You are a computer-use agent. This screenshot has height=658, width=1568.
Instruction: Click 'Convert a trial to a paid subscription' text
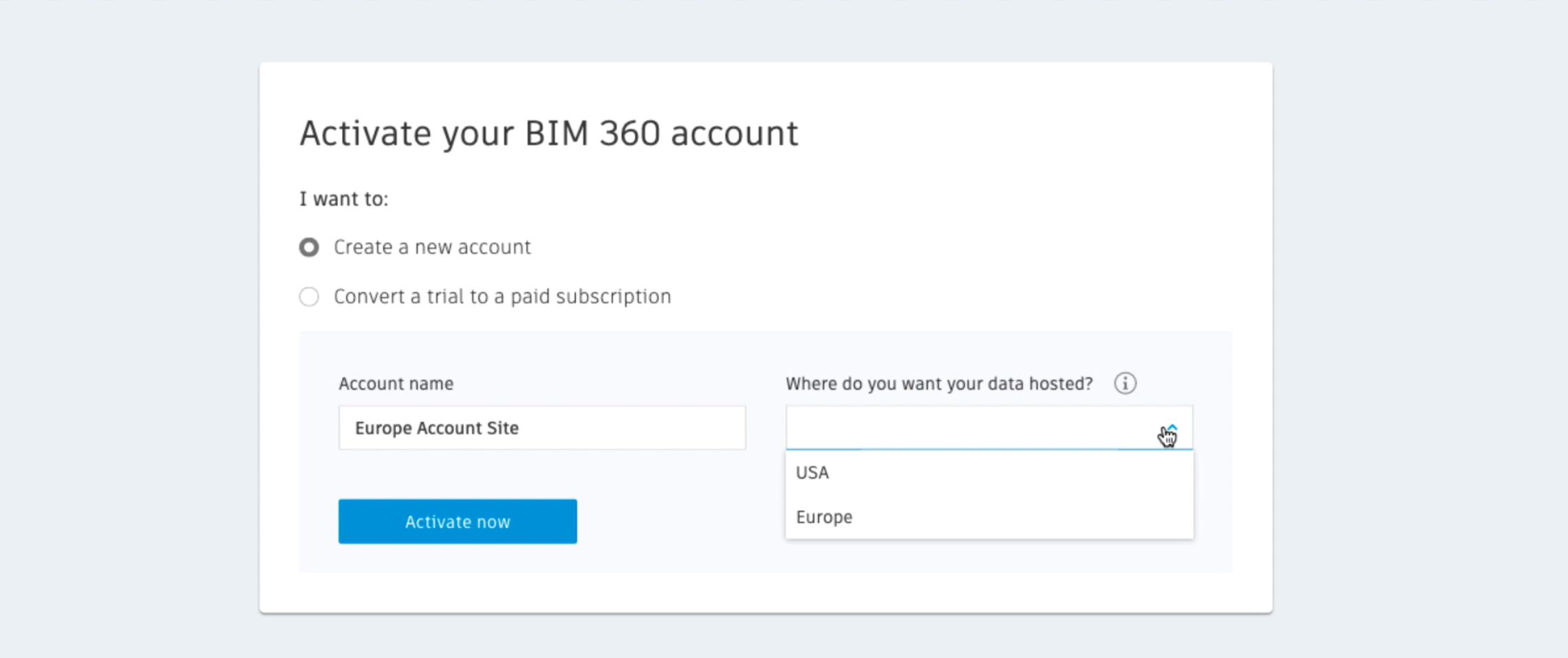tap(502, 297)
